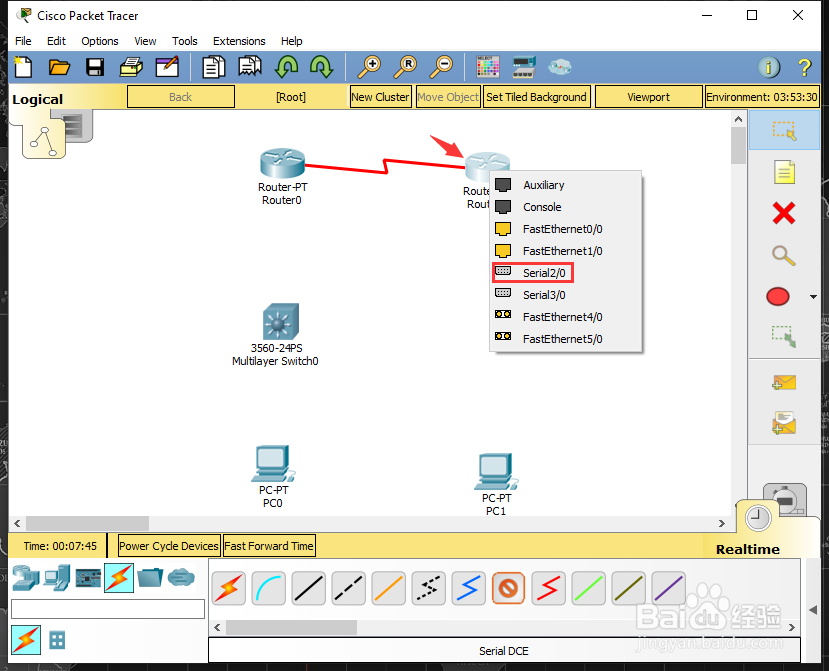The image size is (829, 671).
Task: Click Fast Forward Time button
Action: 269,546
